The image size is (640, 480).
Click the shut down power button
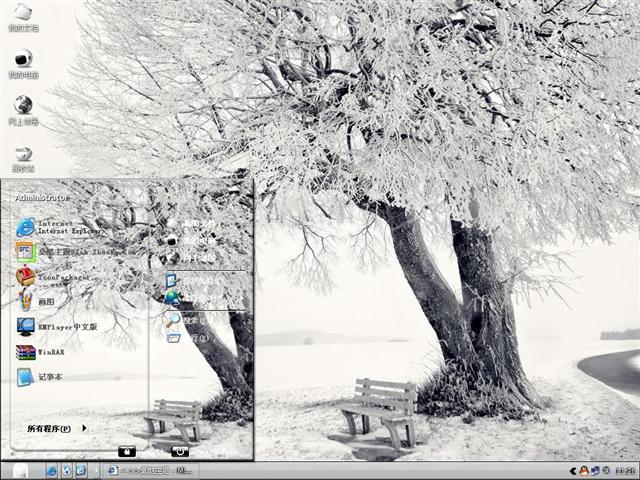[180, 451]
